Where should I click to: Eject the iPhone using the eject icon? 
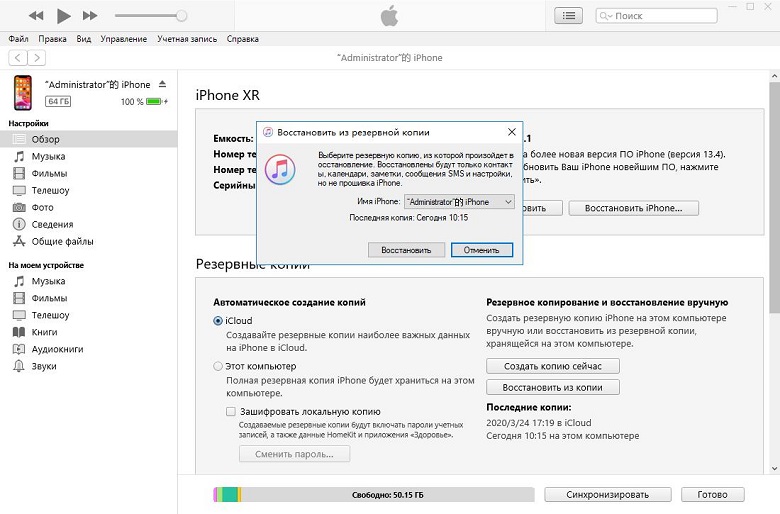pos(163,85)
